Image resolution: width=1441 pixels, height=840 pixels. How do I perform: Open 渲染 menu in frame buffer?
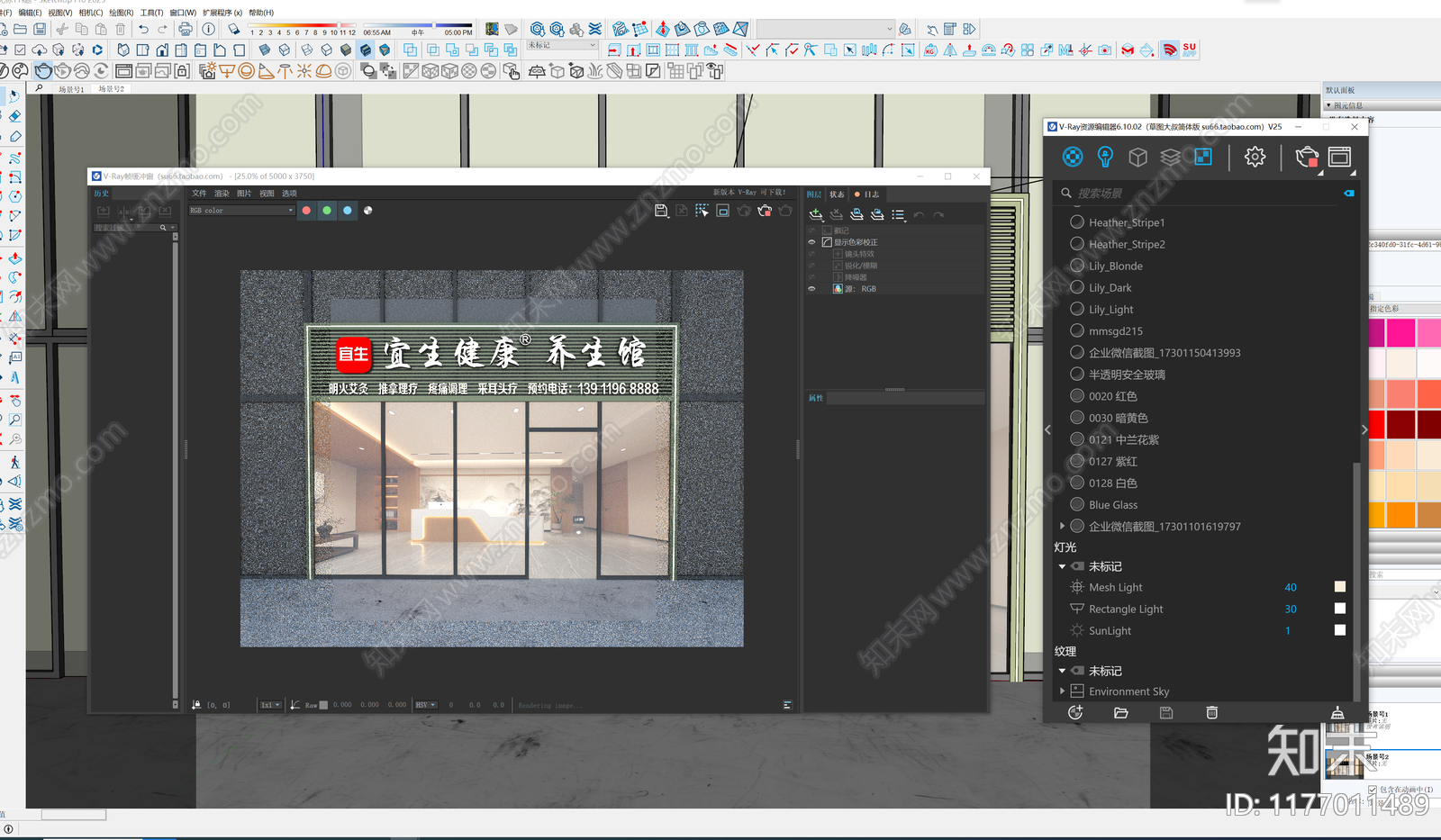222,194
